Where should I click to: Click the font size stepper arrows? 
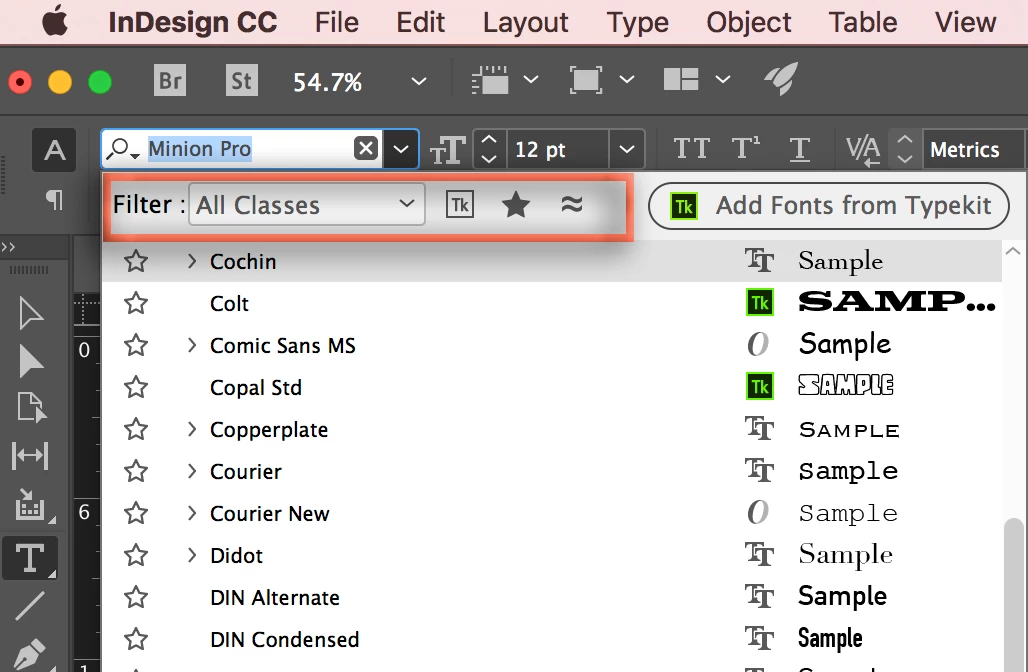[488, 149]
